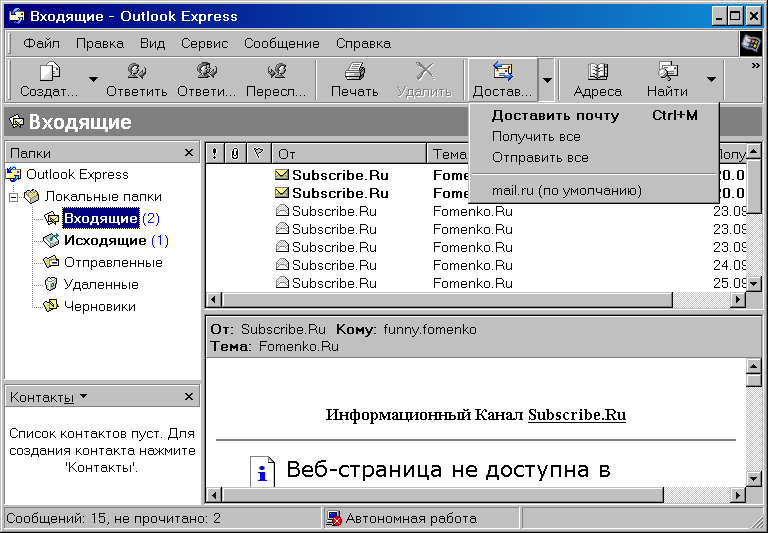768x533 pixels.
Task: Select the Subscribe.Ru message dated 24.09
Action: (x=476, y=266)
